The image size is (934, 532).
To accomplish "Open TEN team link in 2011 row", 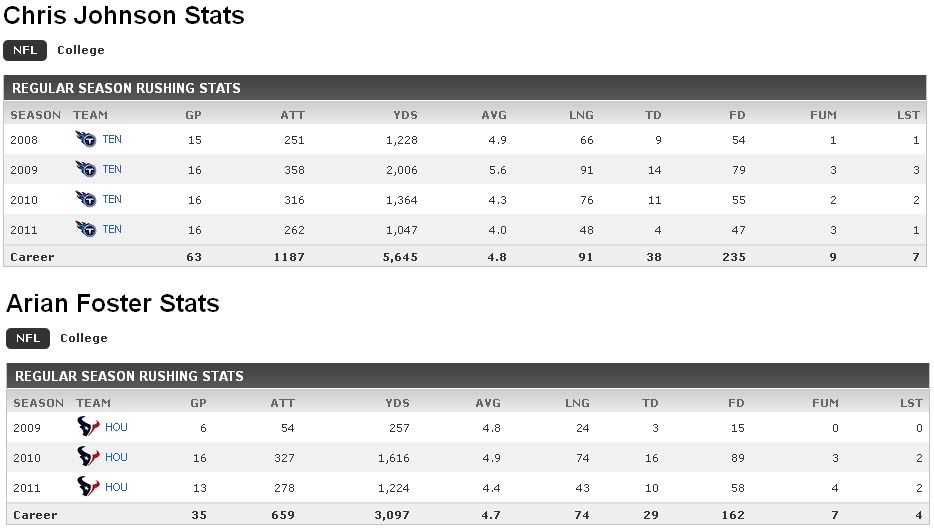I will [112, 230].
